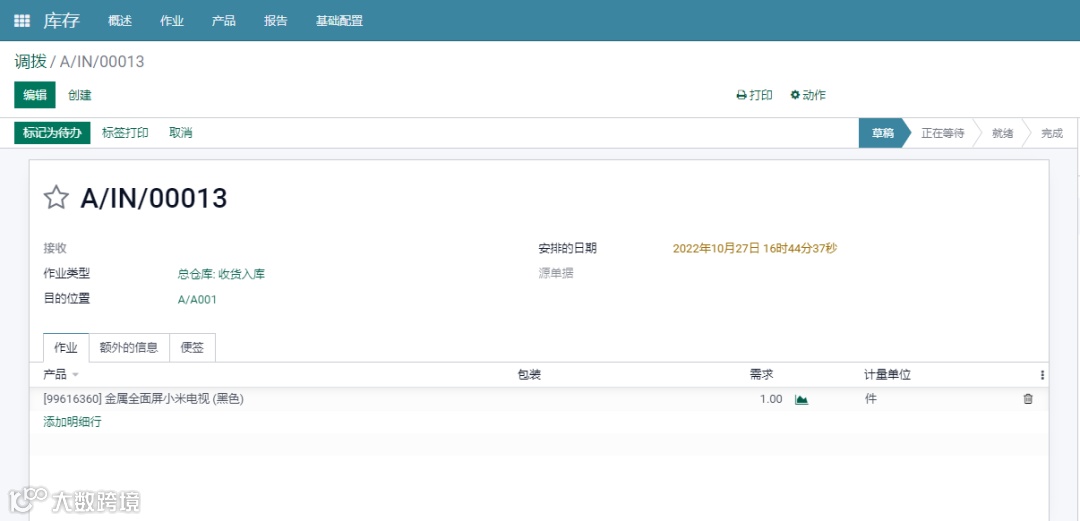Viewport: 1080px width, 521px height.
Task: Open column options kebab icon in table header
Action: point(1042,375)
